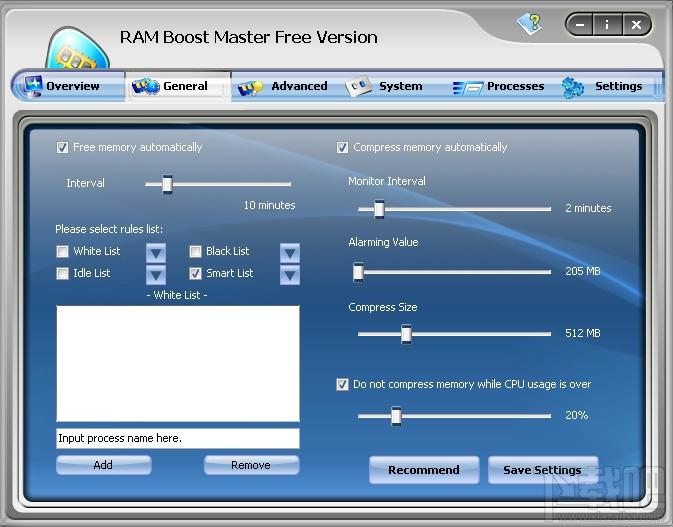Enable the Black List checkbox
The width and height of the screenshot is (673, 527).
click(195, 251)
